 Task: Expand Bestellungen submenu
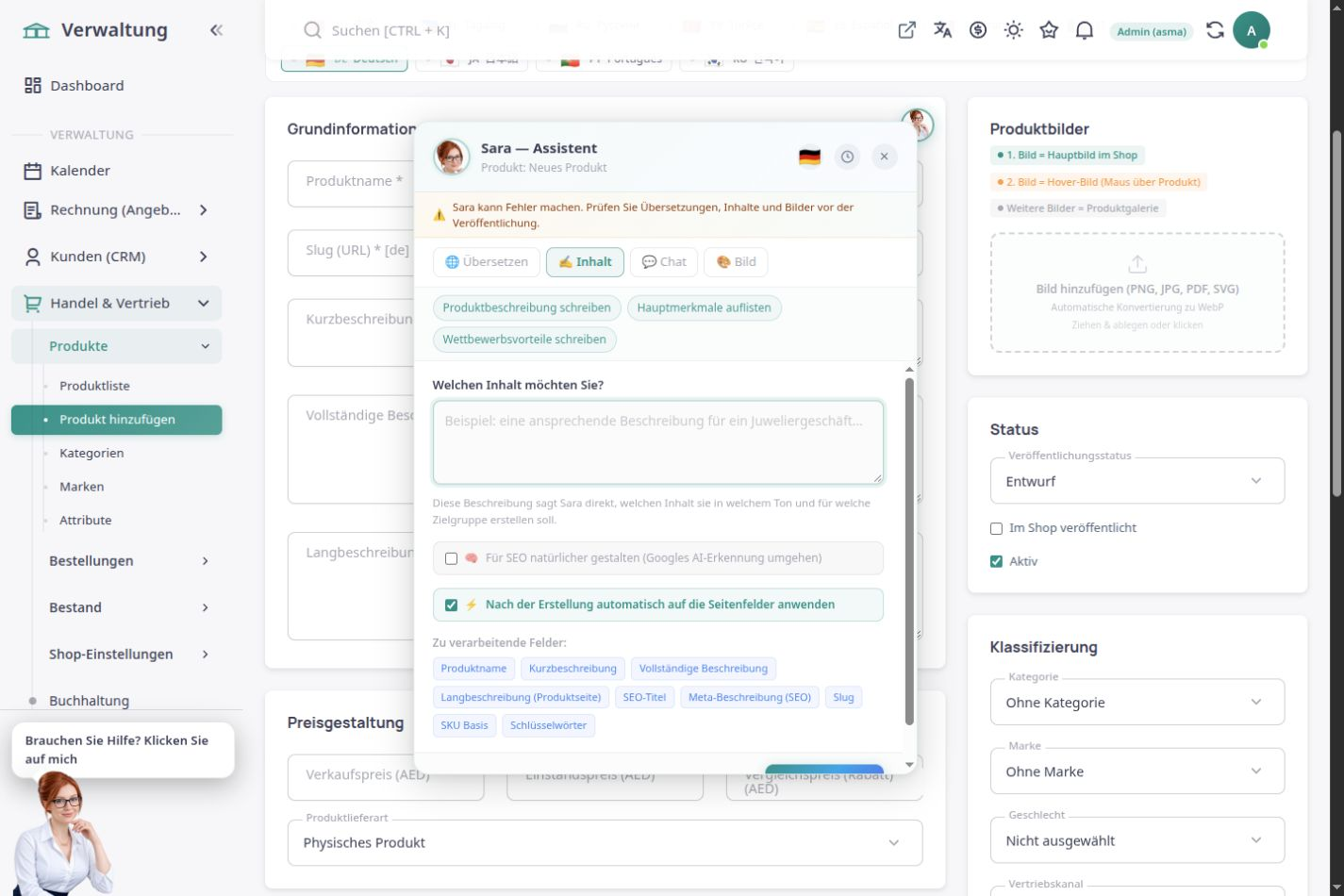tap(128, 561)
